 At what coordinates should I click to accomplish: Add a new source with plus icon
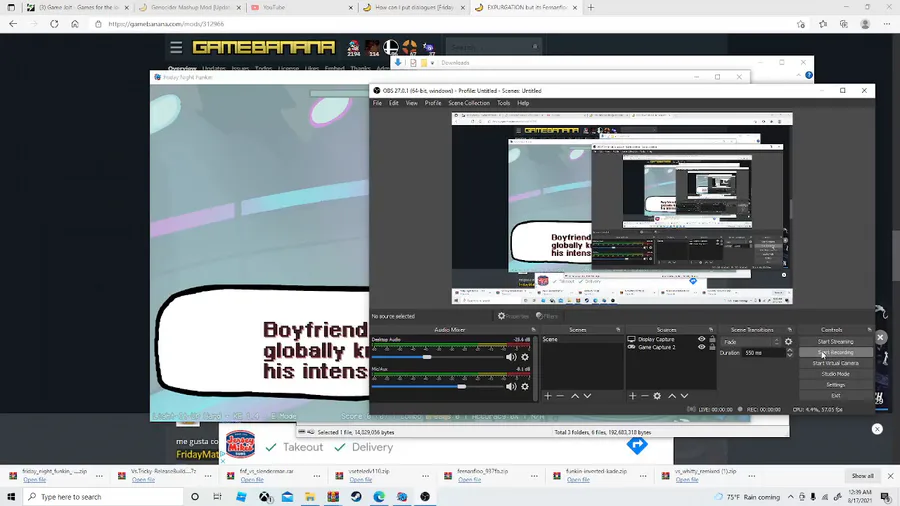632,396
